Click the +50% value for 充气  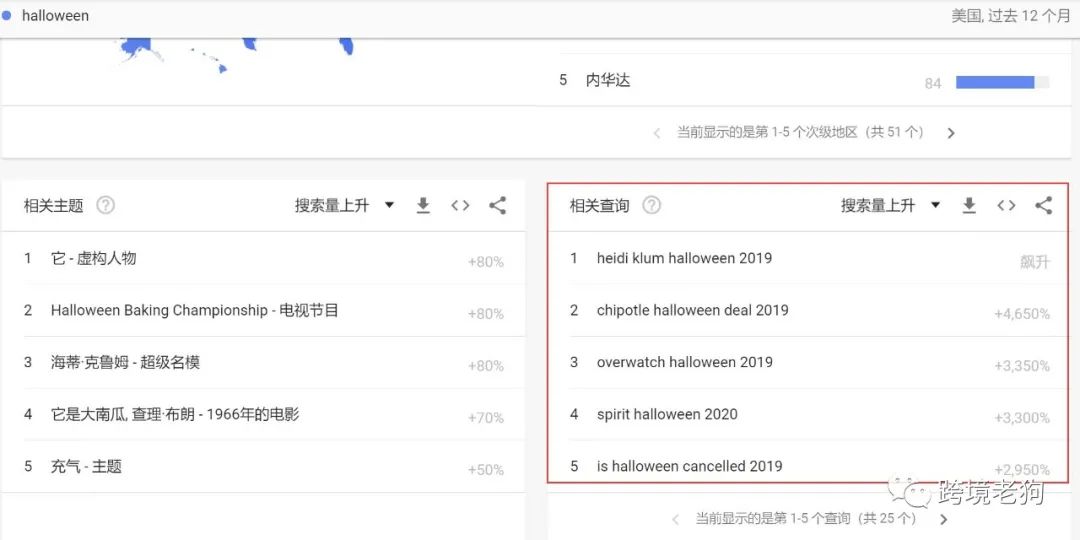point(486,470)
